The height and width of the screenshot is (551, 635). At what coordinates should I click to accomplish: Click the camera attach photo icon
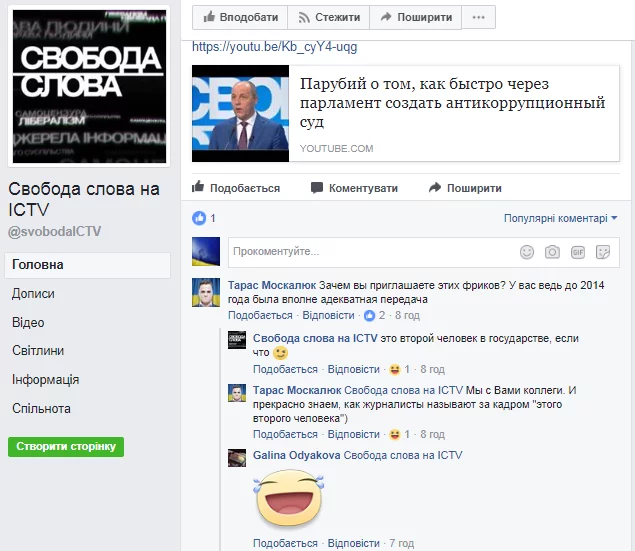pos(552,252)
